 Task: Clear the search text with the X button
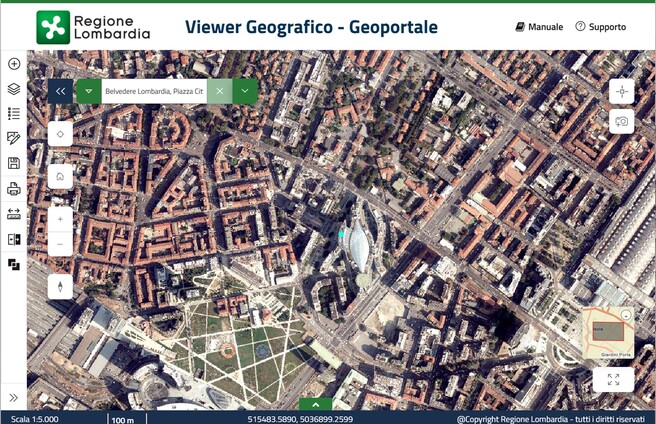pyautogui.click(x=220, y=91)
